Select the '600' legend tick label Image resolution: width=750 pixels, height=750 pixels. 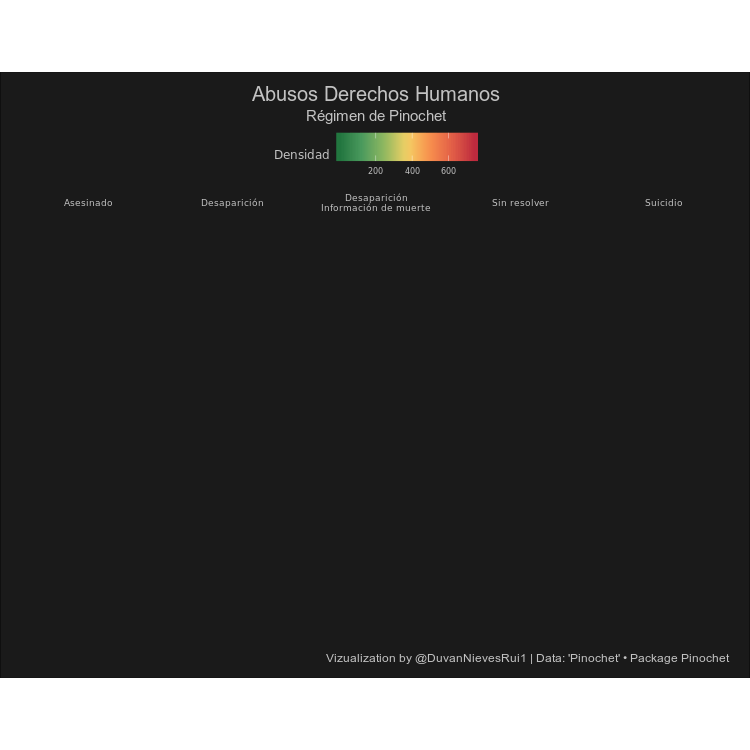click(448, 171)
